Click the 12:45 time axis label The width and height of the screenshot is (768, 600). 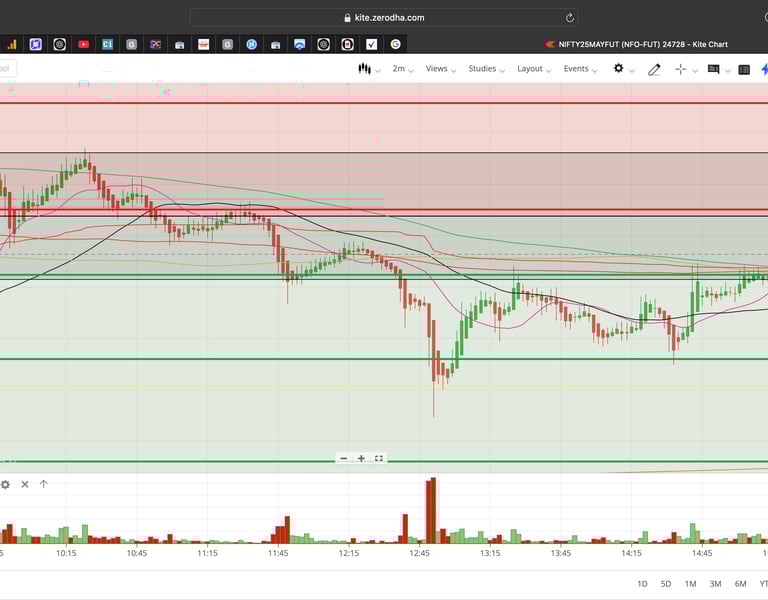click(x=419, y=553)
